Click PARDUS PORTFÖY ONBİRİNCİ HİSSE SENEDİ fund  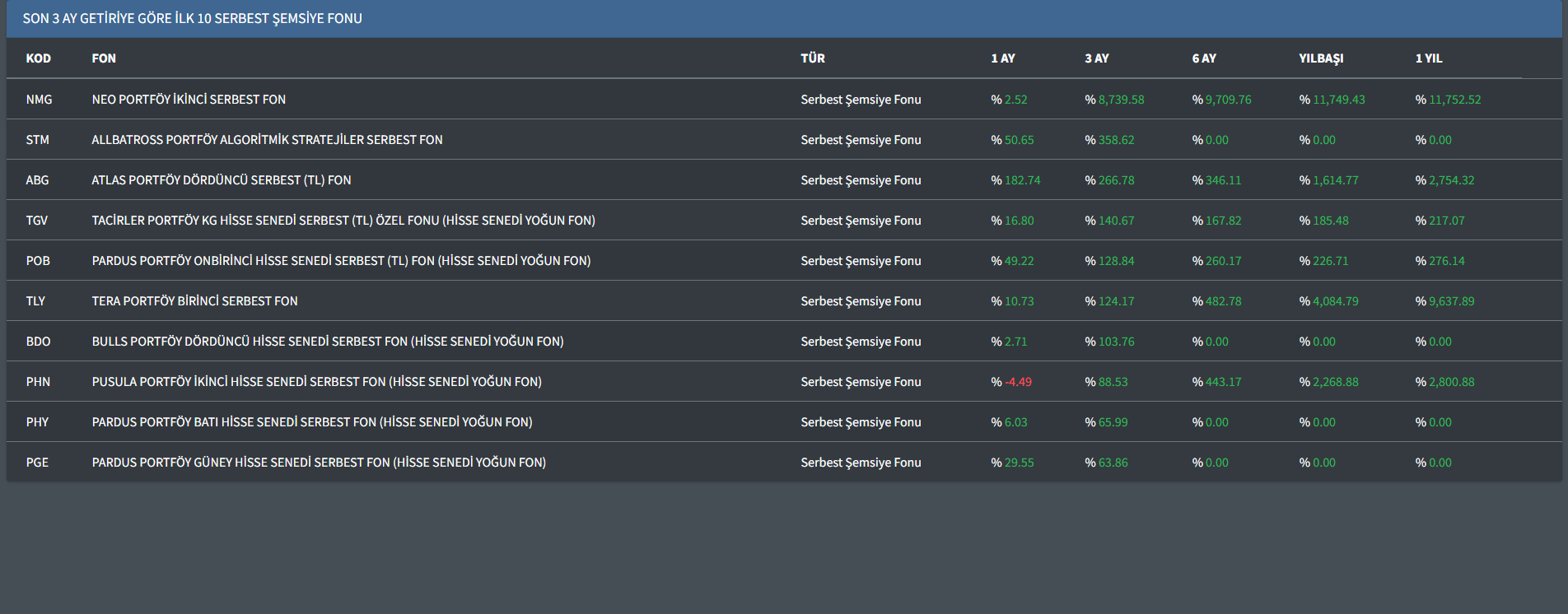click(341, 261)
